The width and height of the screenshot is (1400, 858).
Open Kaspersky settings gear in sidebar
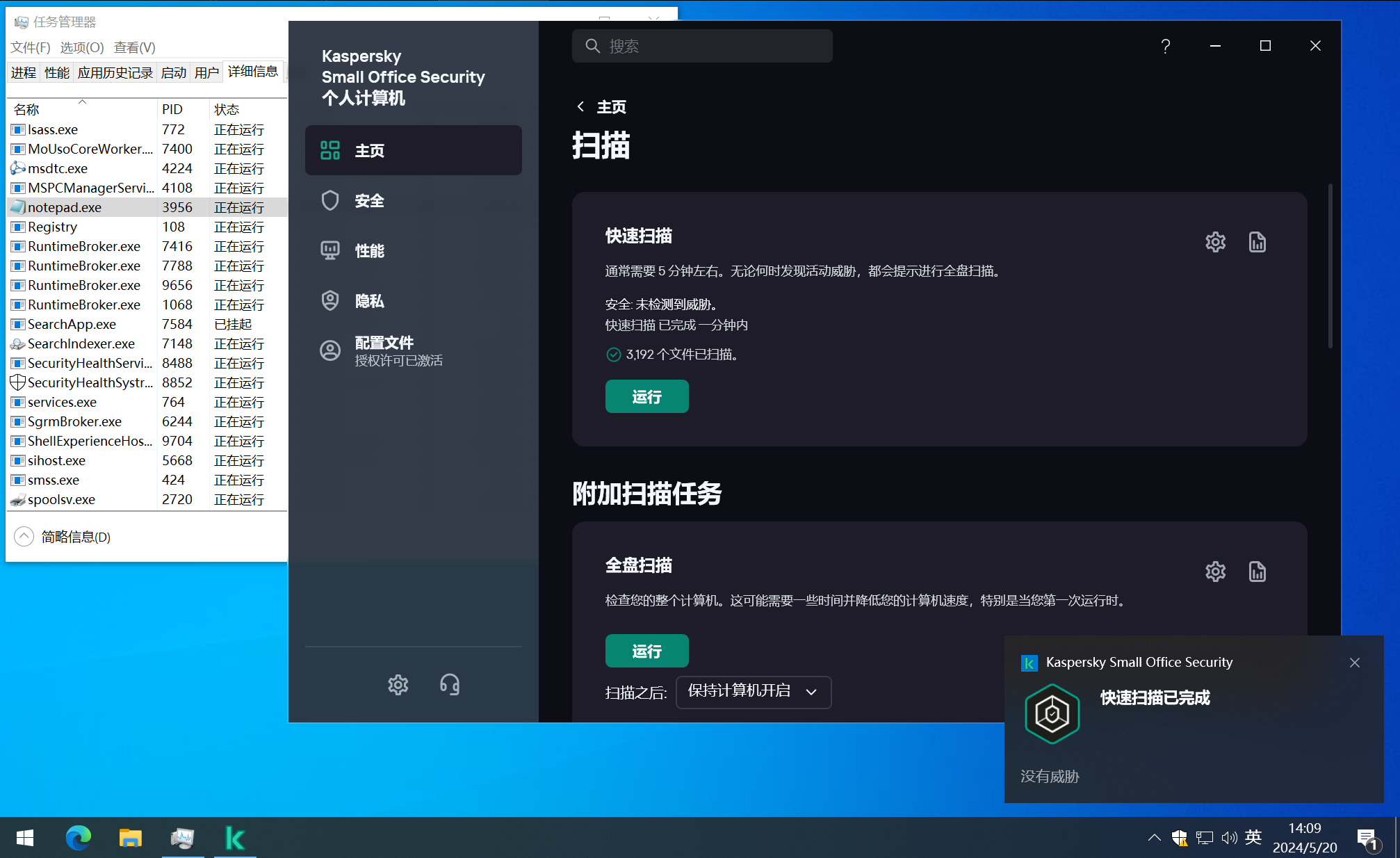pyautogui.click(x=398, y=685)
